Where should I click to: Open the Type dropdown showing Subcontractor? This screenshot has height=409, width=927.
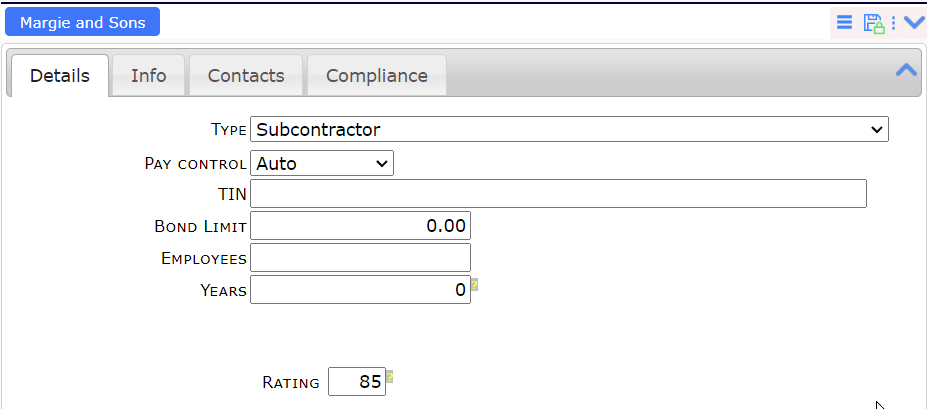pyautogui.click(x=569, y=129)
